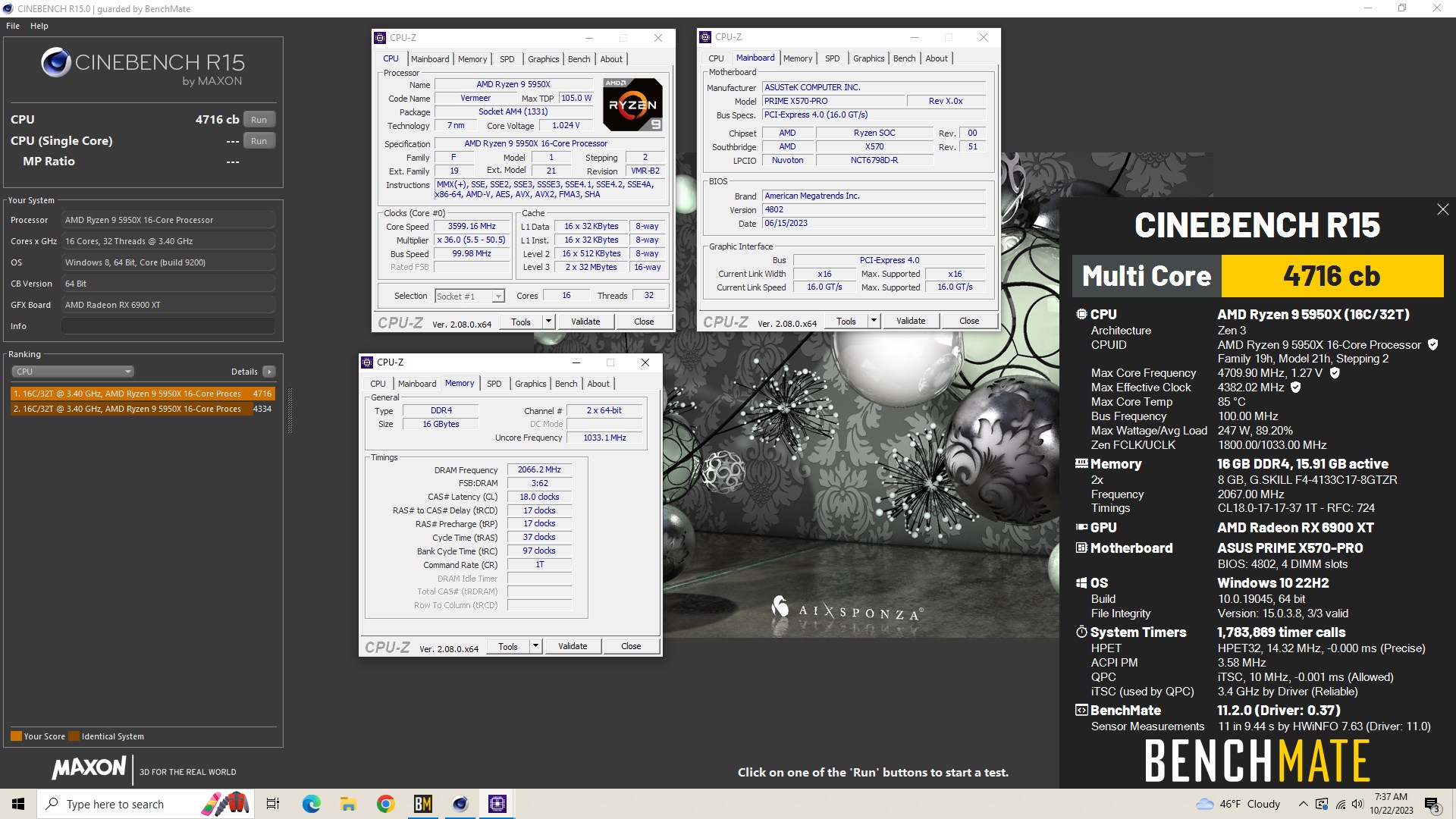Image resolution: width=1456 pixels, height=819 pixels.
Task: Open network status tray icon
Action: [1340, 804]
